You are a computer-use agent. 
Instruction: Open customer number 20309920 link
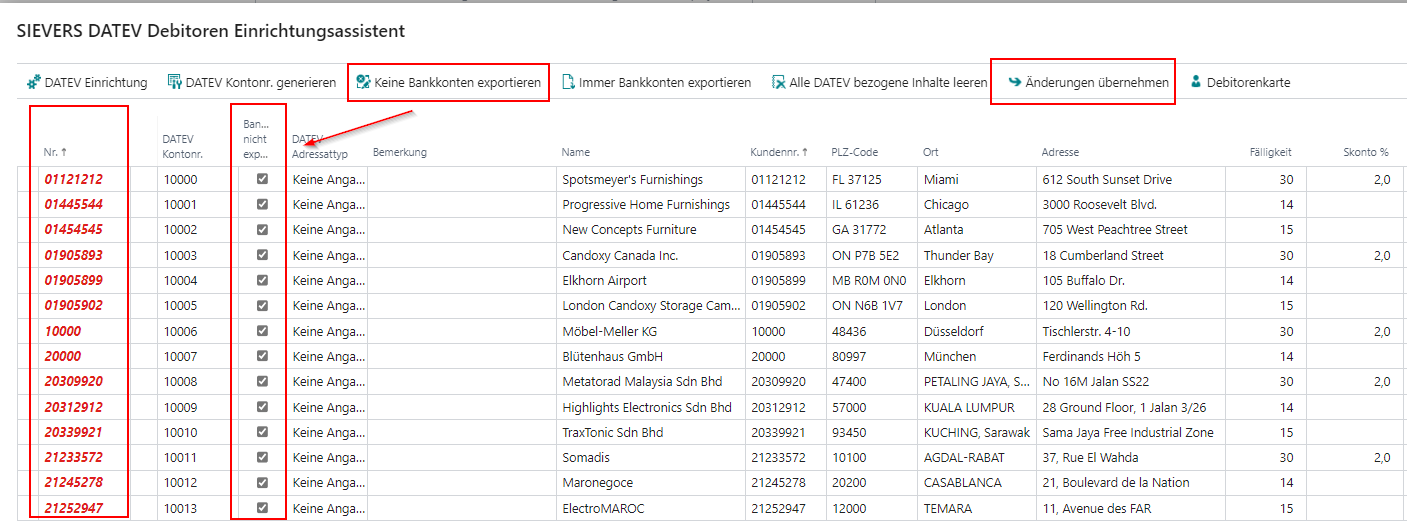pos(73,381)
